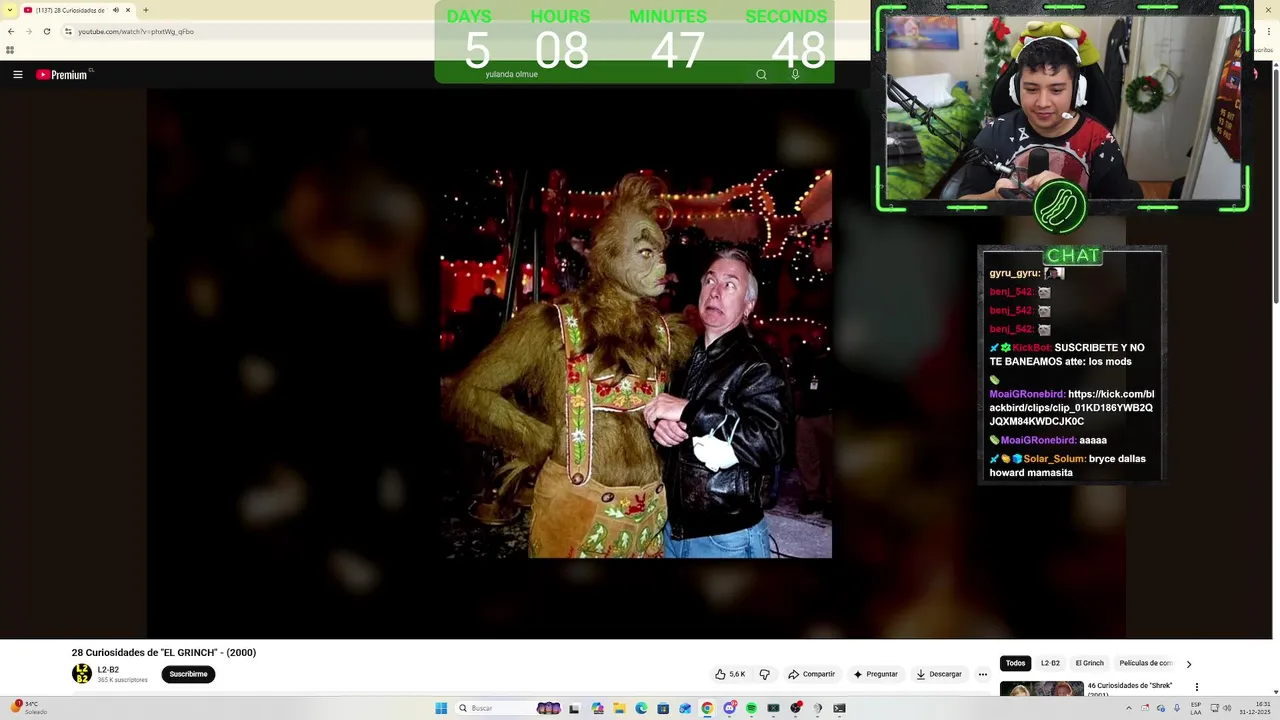This screenshot has height=720, width=1280.
Task: Like the video with 5,6 K
Action: (730, 674)
